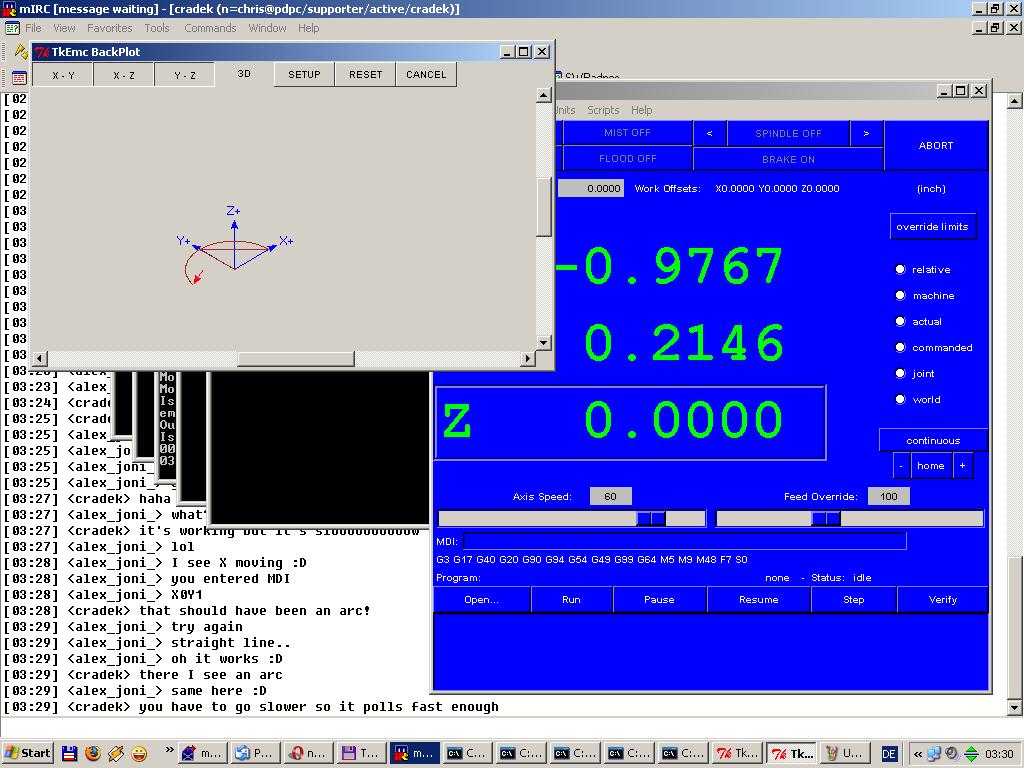Screen dimensions: 1024x768
Task: Open the mIRC channel window icon
Action: click(19, 77)
